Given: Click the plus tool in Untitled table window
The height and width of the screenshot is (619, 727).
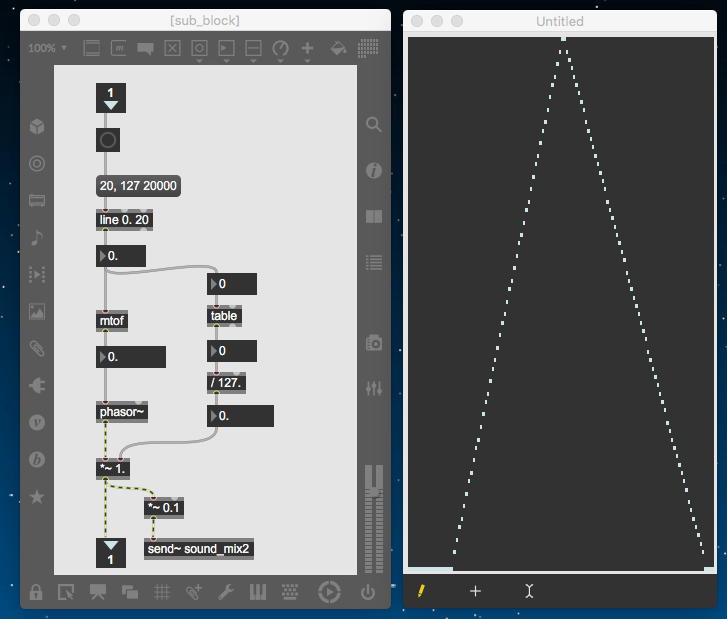Looking at the screenshot, I should [475, 591].
